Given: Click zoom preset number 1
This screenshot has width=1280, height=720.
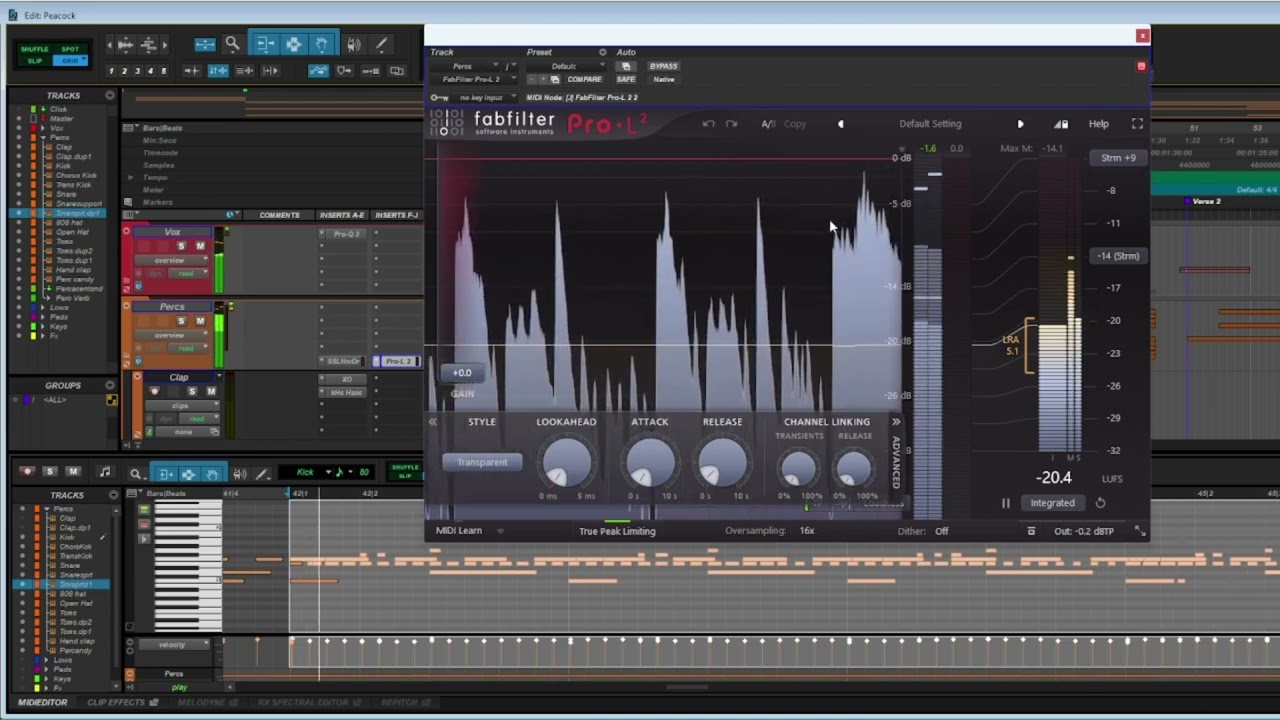Looking at the screenshot, I should pyautogui.click(x=112, y=71).
